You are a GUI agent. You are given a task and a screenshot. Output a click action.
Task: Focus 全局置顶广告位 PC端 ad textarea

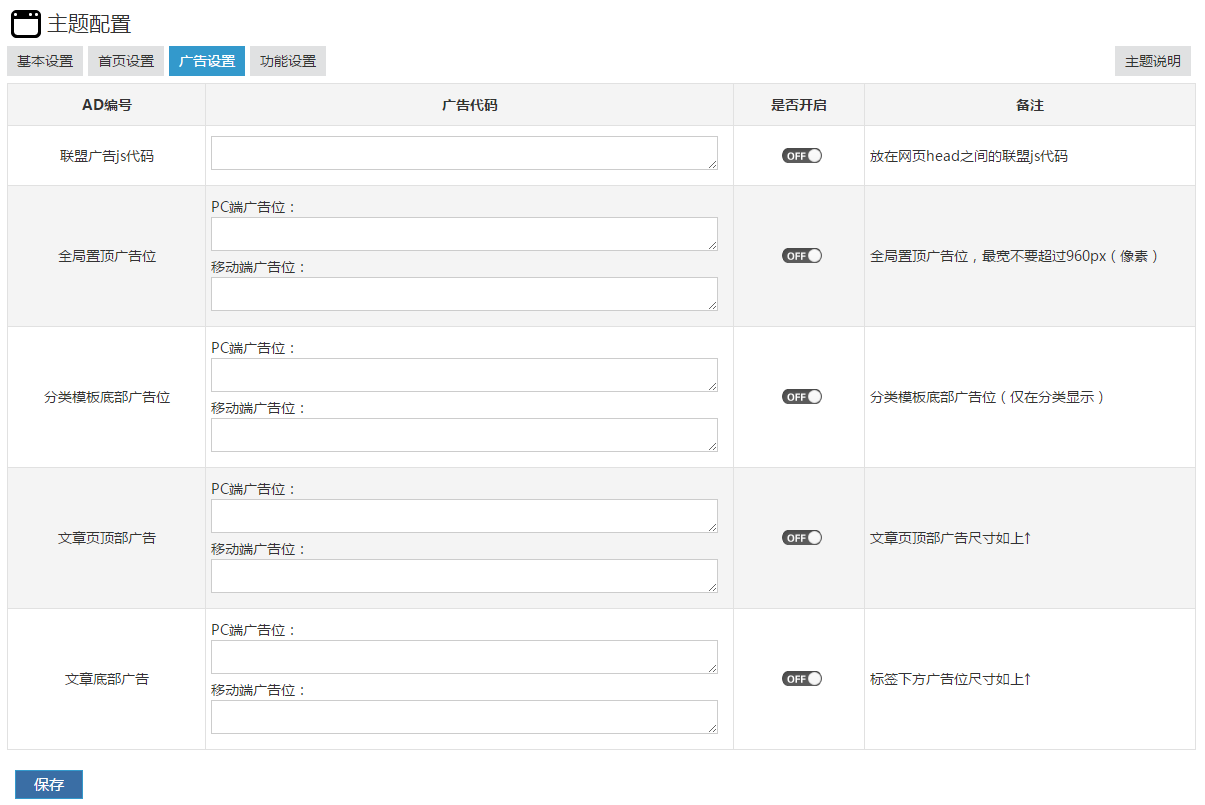464,234
